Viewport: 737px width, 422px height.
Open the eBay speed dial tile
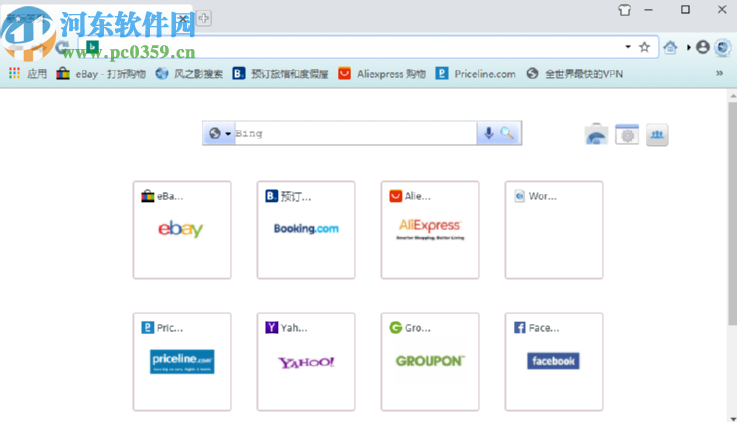pos(182,230)
